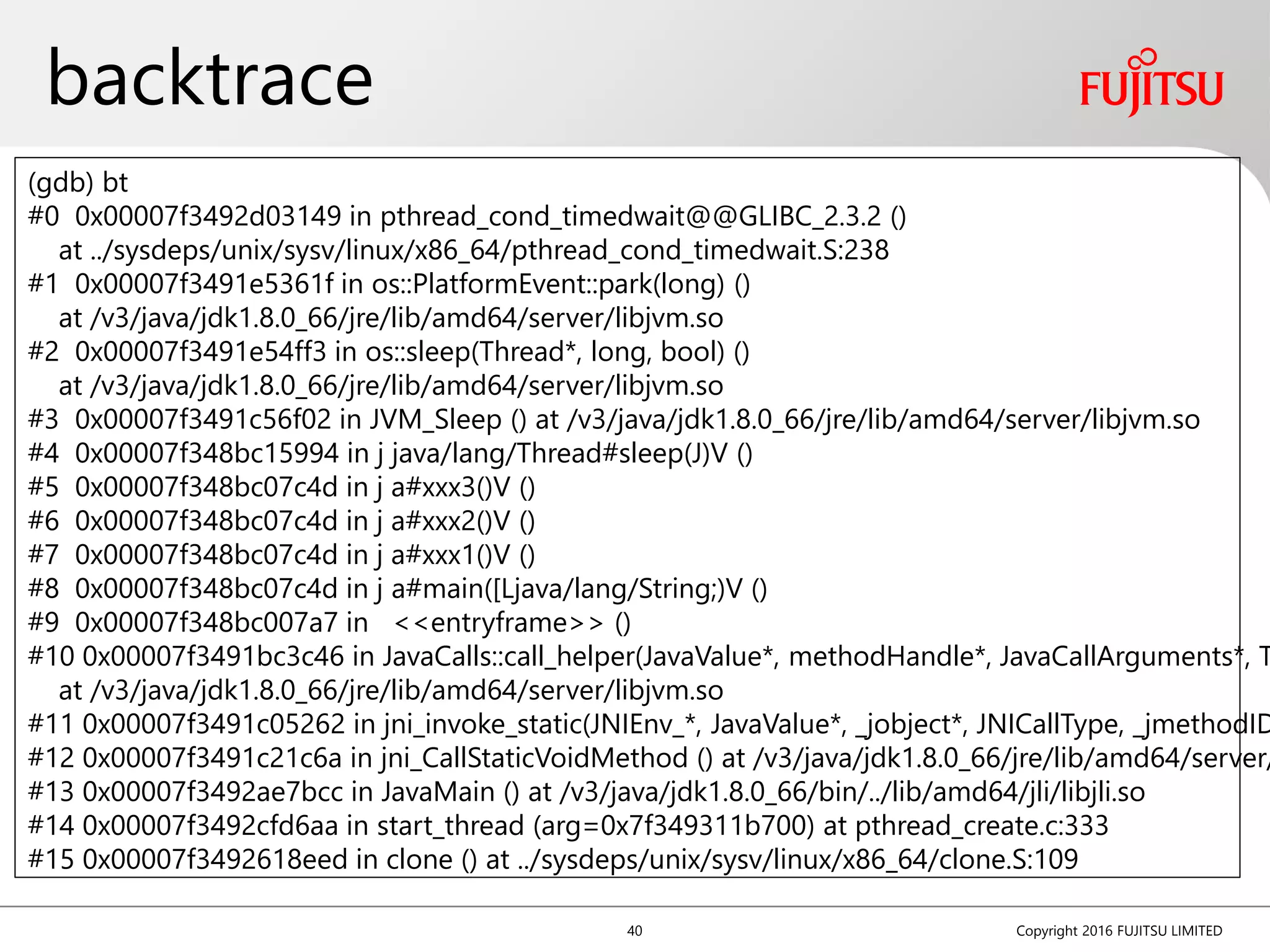Viewport: 1270px width, 952px height.
Task: Click frame #5 a#xxx3()V line
Action: [282, 487]
